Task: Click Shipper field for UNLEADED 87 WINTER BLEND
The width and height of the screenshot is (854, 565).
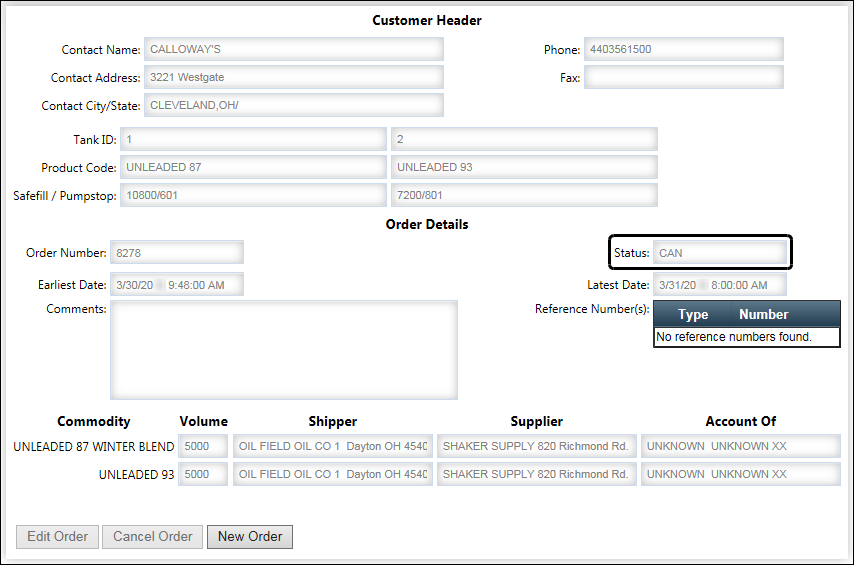Action: pos(333,446)
